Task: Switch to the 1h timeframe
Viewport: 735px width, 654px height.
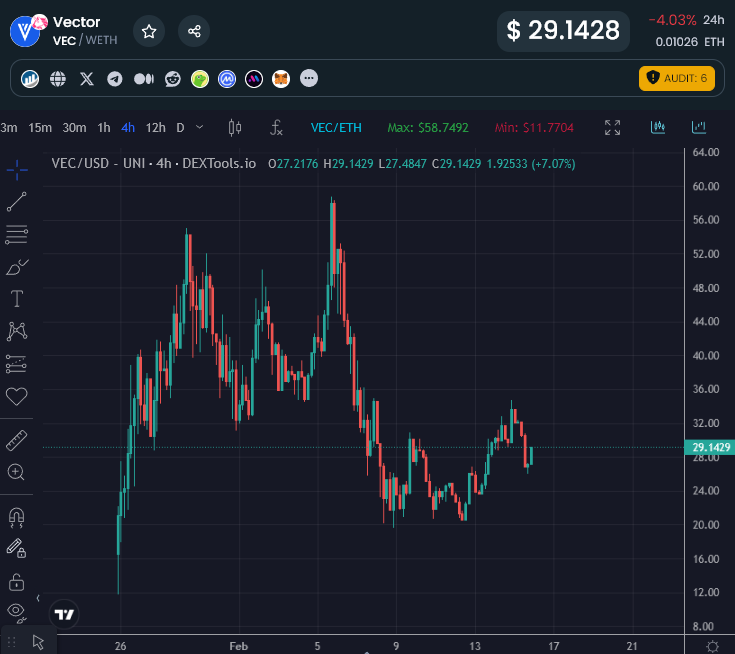Action: pyautogui.click(x=104, y=128)
